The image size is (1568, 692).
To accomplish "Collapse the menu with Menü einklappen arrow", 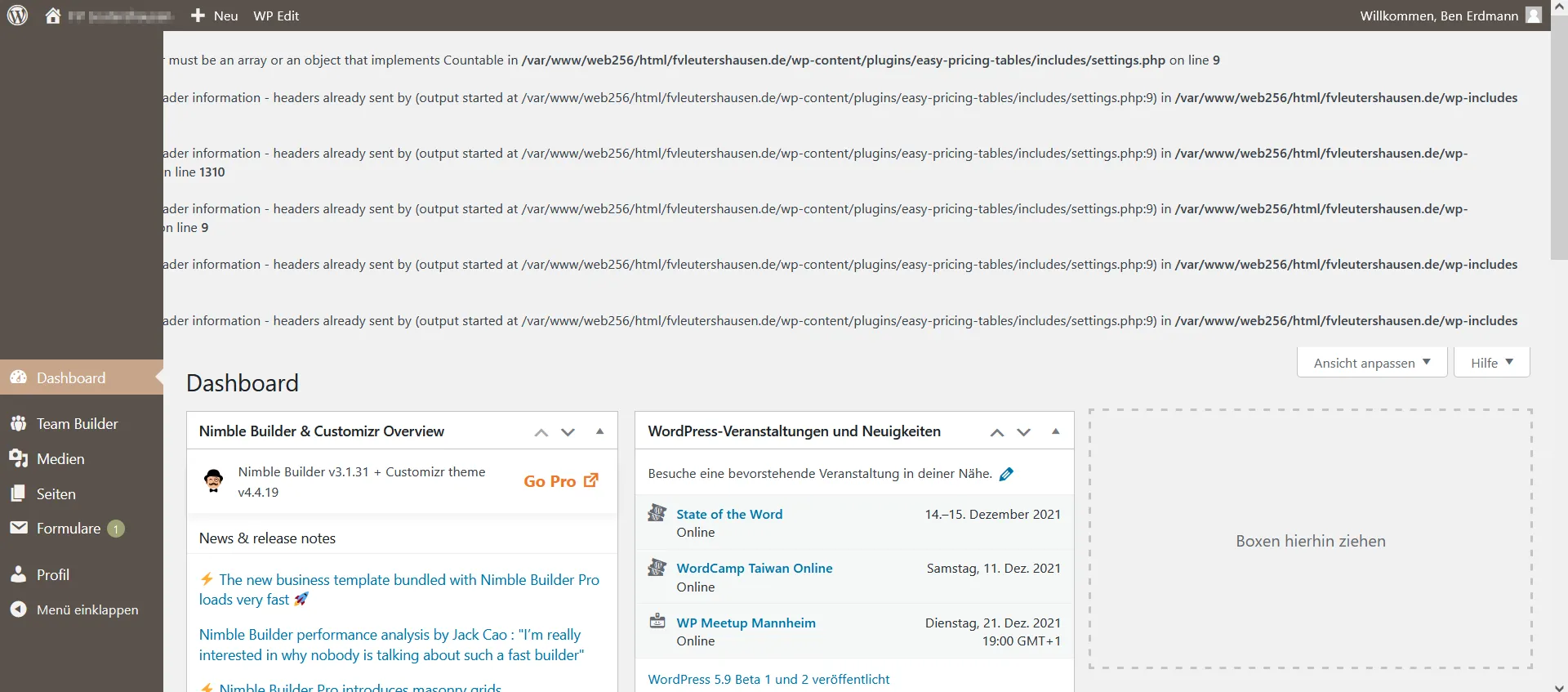I will pyautogui.click(x=18, y=609).
